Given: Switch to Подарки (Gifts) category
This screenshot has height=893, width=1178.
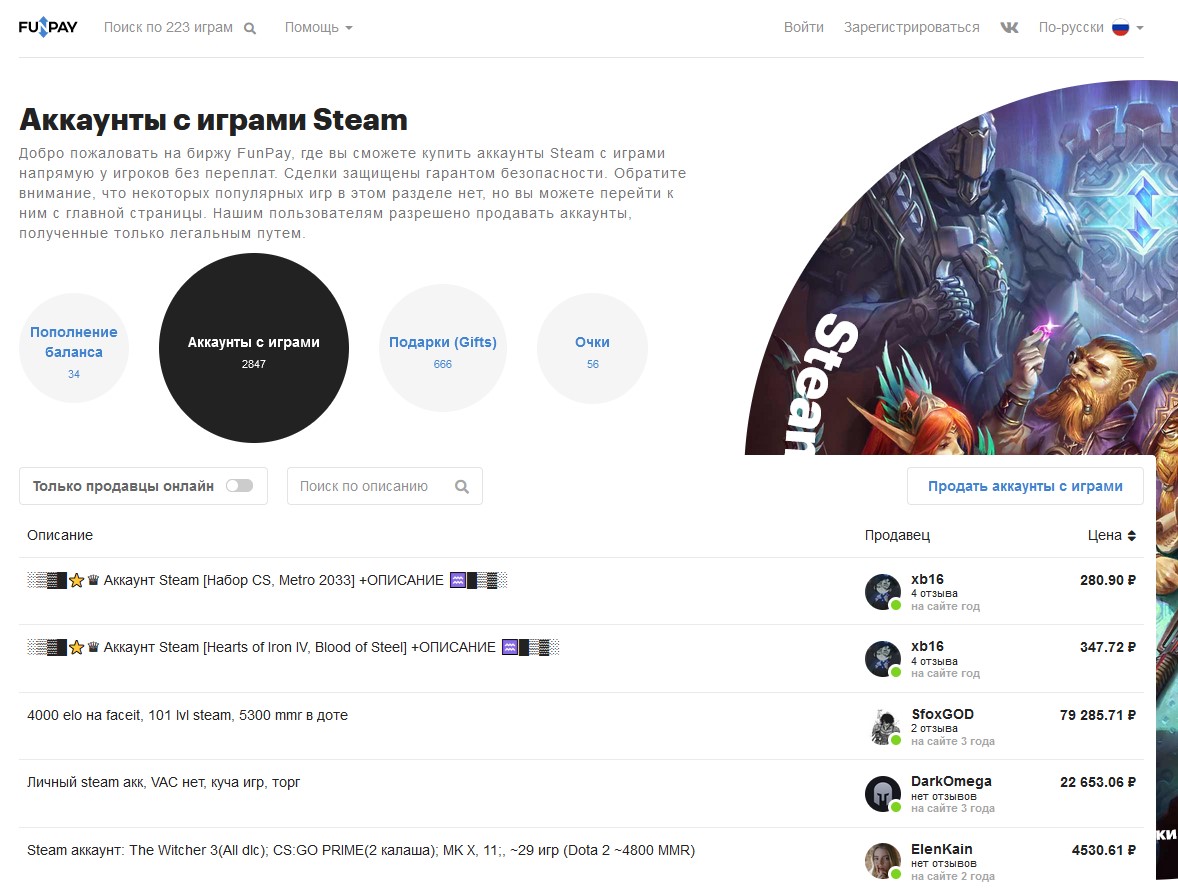Looking at the screenshot, I should pyautogui.click(x=443, y=348).
